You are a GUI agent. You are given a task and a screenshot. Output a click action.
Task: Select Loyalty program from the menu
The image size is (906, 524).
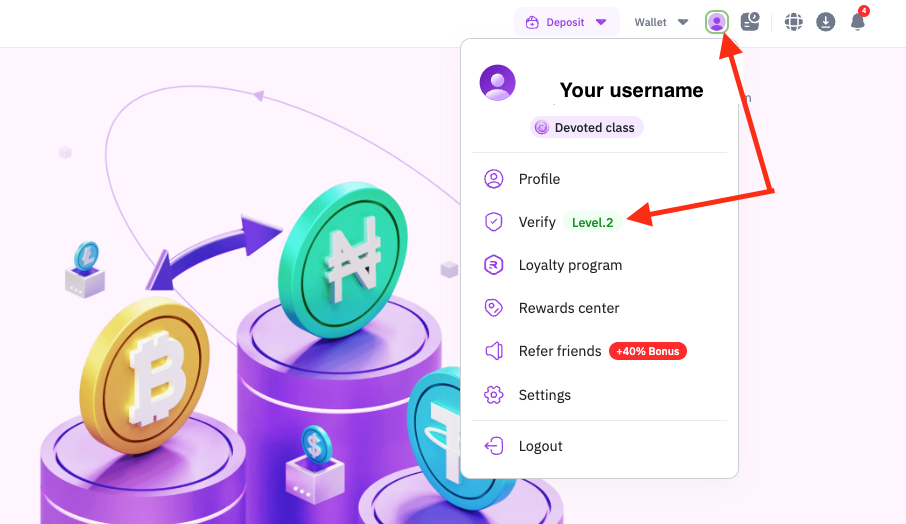(570, 265)
